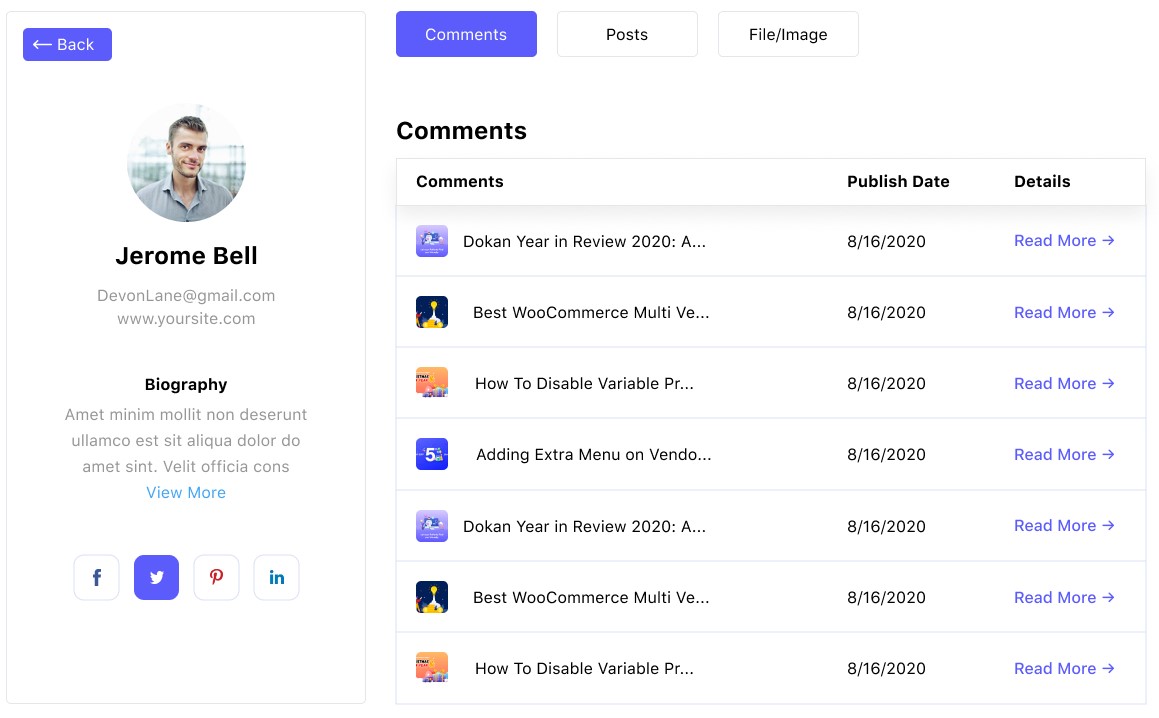This screenshot has width=1159, height=718.
Task: Click the www.yoursite.com website text
Action: pos(186,319)
